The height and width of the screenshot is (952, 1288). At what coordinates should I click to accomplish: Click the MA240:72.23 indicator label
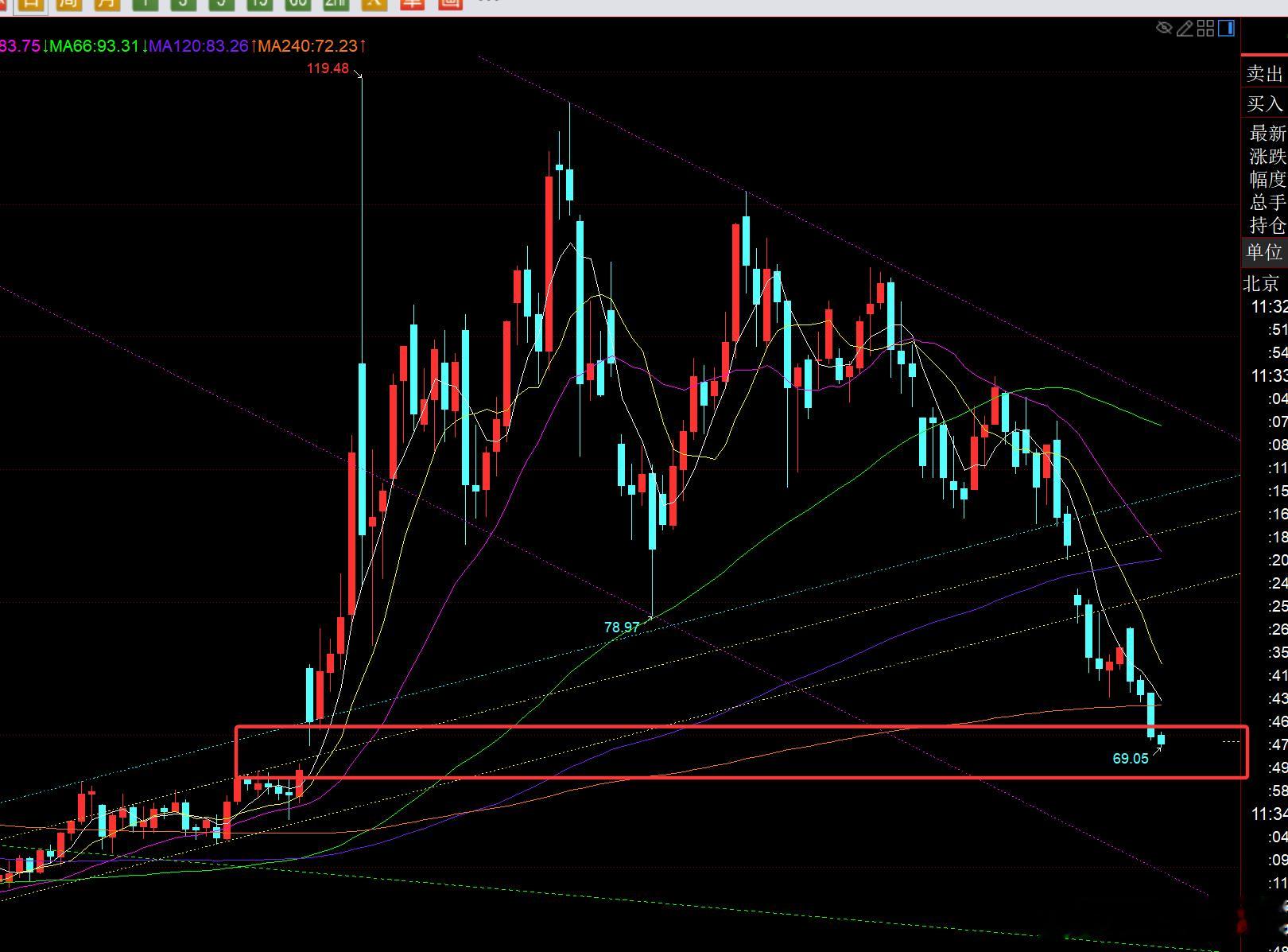[x=308, y=46]
